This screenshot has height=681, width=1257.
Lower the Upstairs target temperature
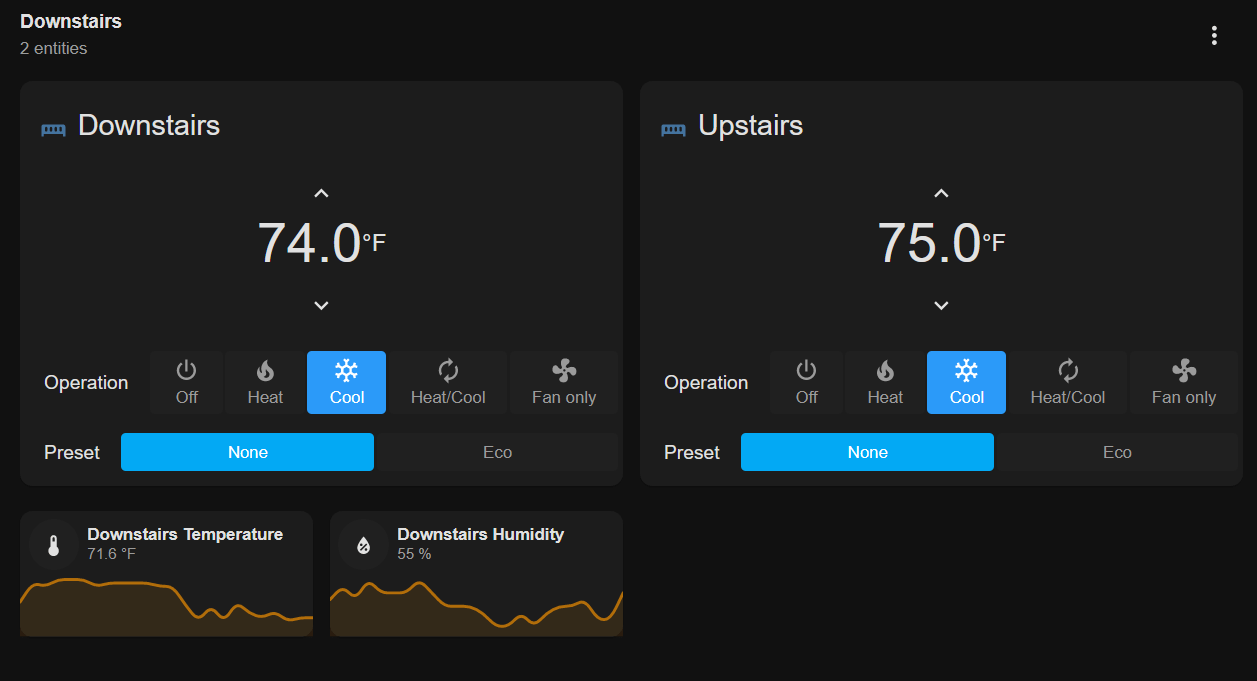point(941,305)
